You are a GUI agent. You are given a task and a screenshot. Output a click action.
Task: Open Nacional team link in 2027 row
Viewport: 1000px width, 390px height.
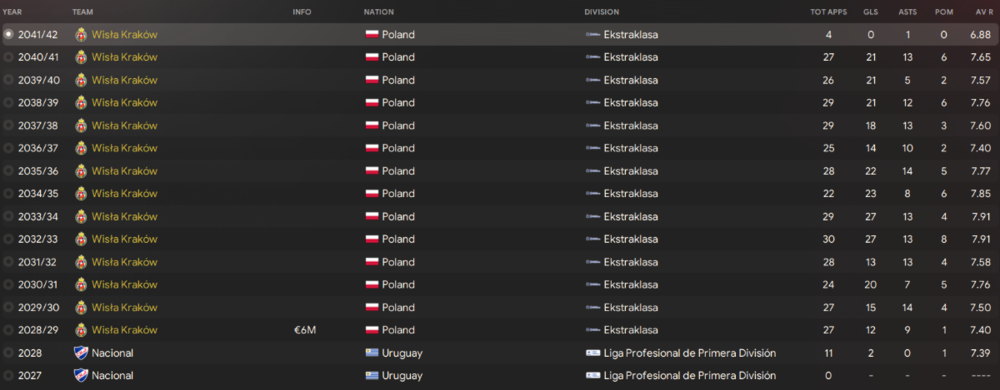112,376
